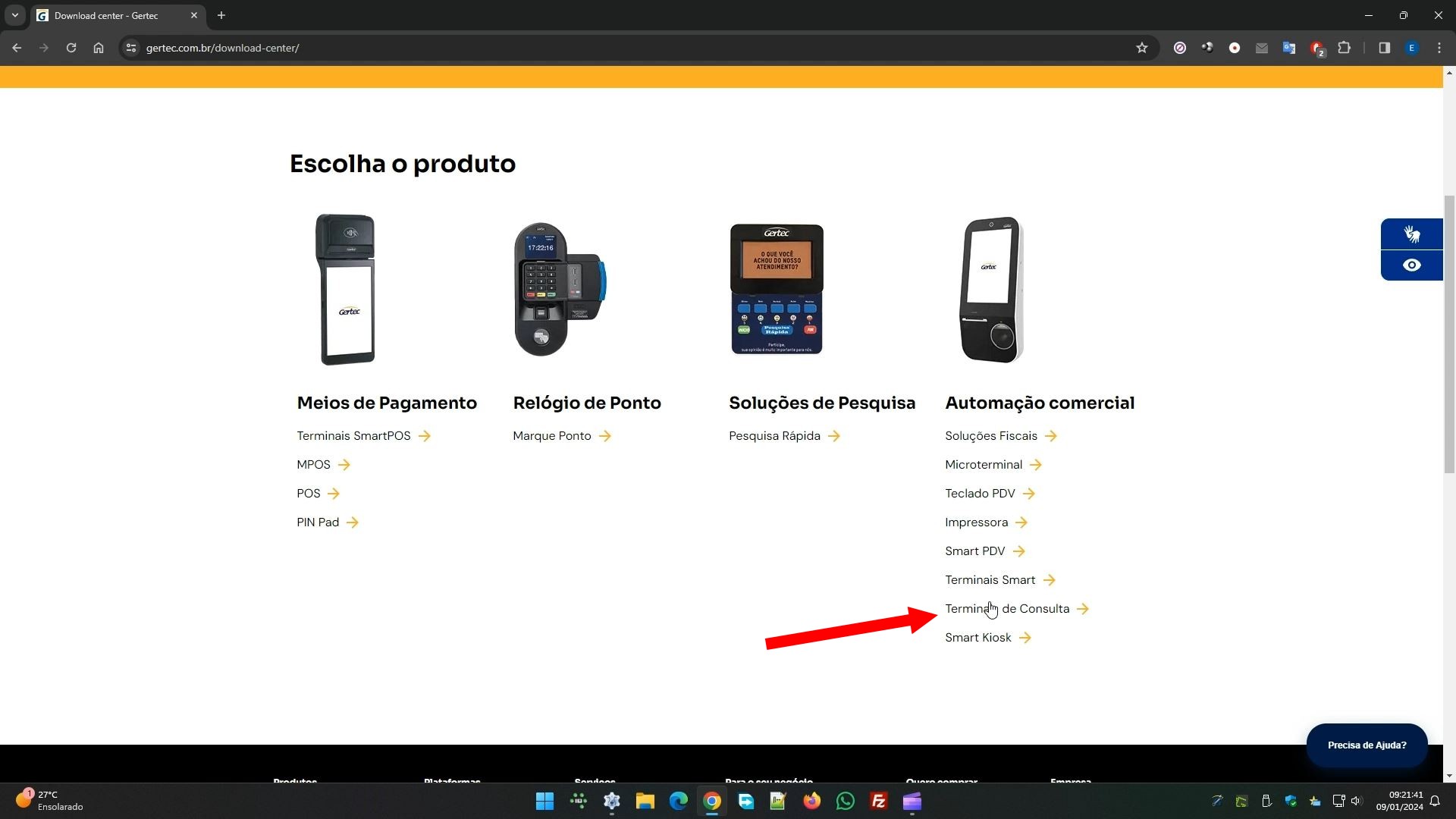Image resolution: width=1456 pixels, height=819 pixels.
Task: Open FileZilla from taskbar
Action: 878,801
